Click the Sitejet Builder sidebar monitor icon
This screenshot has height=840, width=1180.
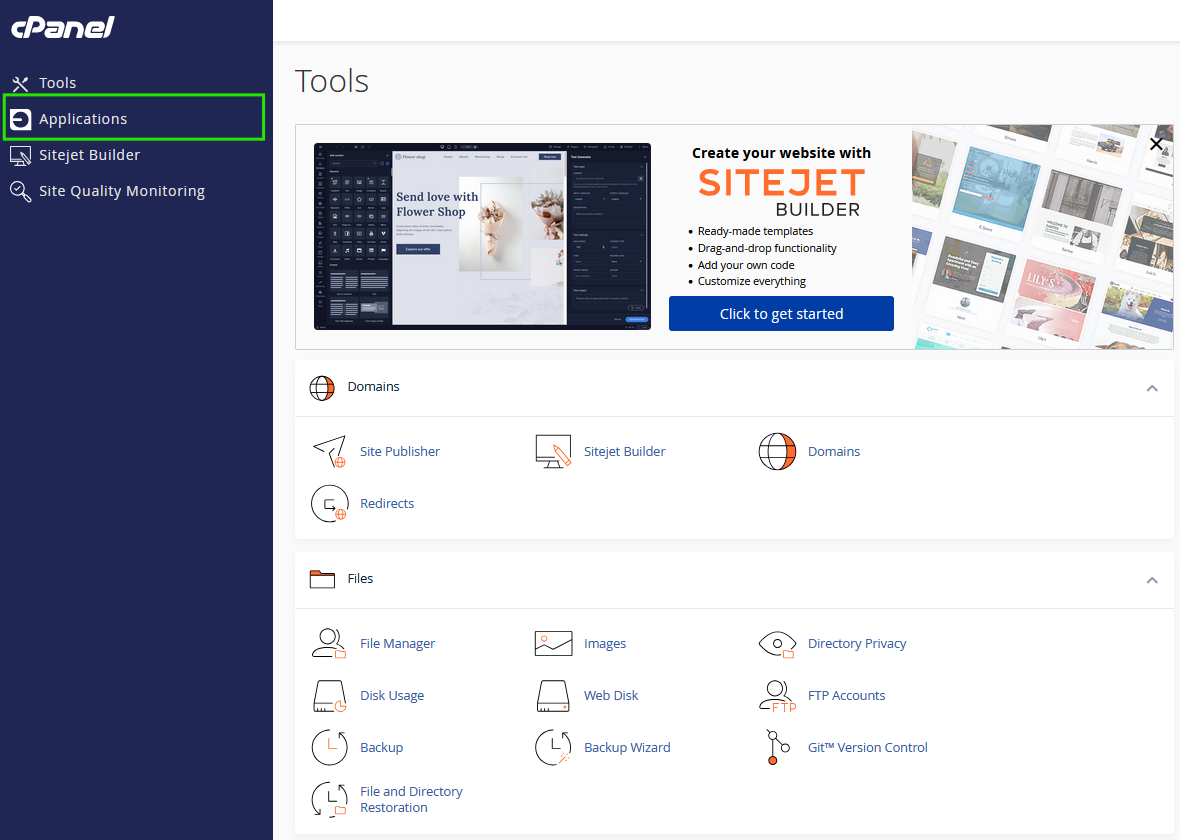[20, 155]
